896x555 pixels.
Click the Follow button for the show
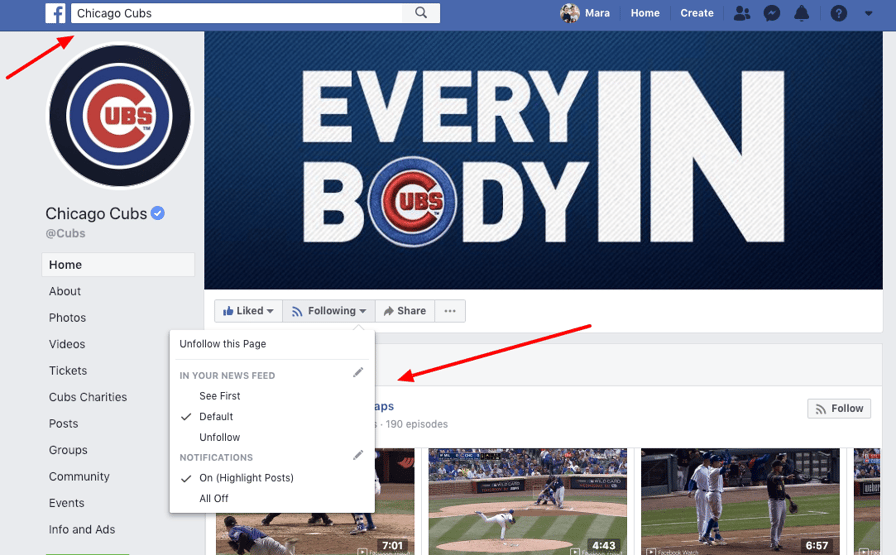pyautogui.click(x=839, y=409)
